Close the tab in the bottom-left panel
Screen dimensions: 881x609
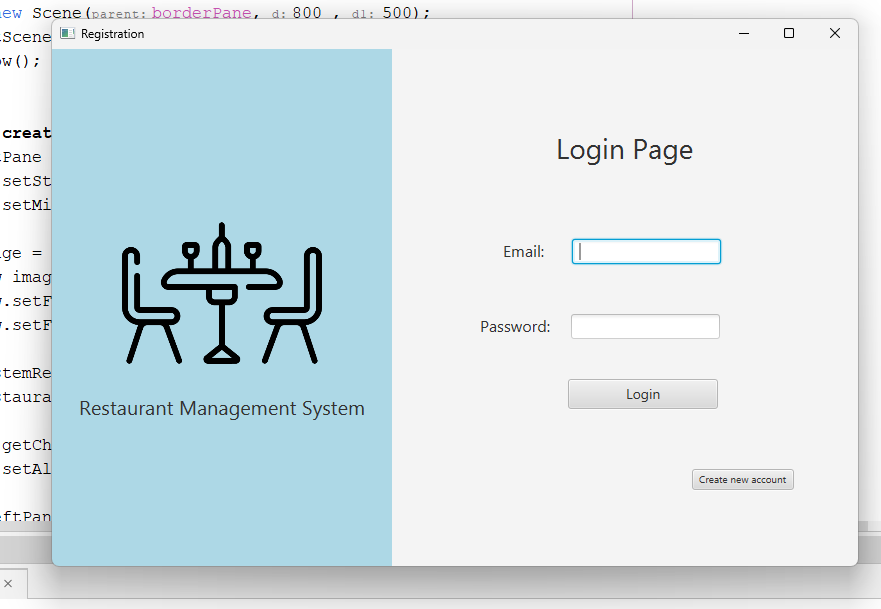pyautogui.click(x=8, y=583)
